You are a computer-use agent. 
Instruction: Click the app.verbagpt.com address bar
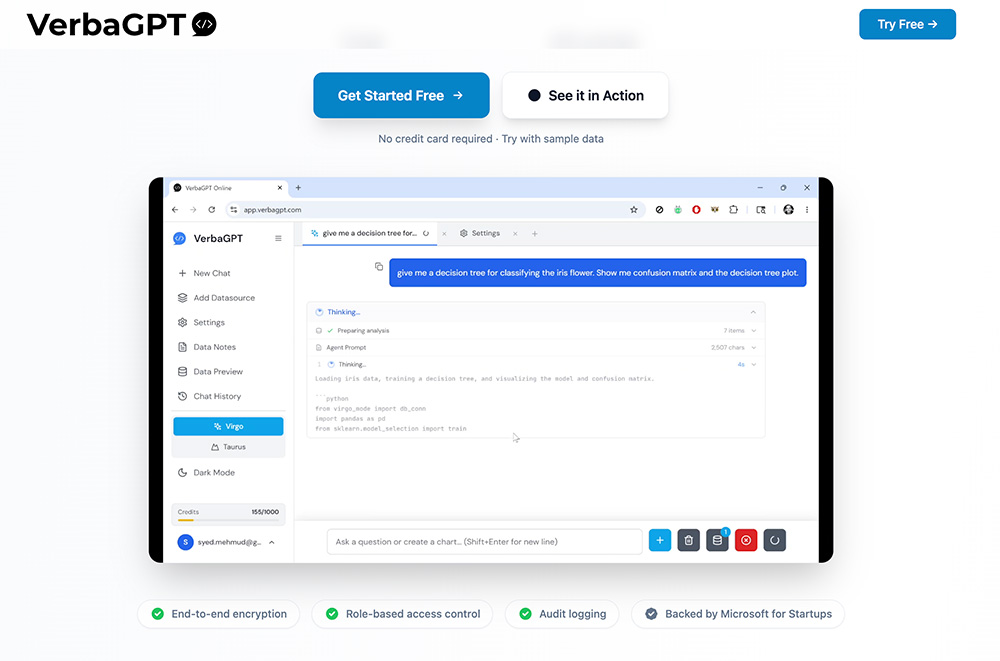[x=434, y=210]
